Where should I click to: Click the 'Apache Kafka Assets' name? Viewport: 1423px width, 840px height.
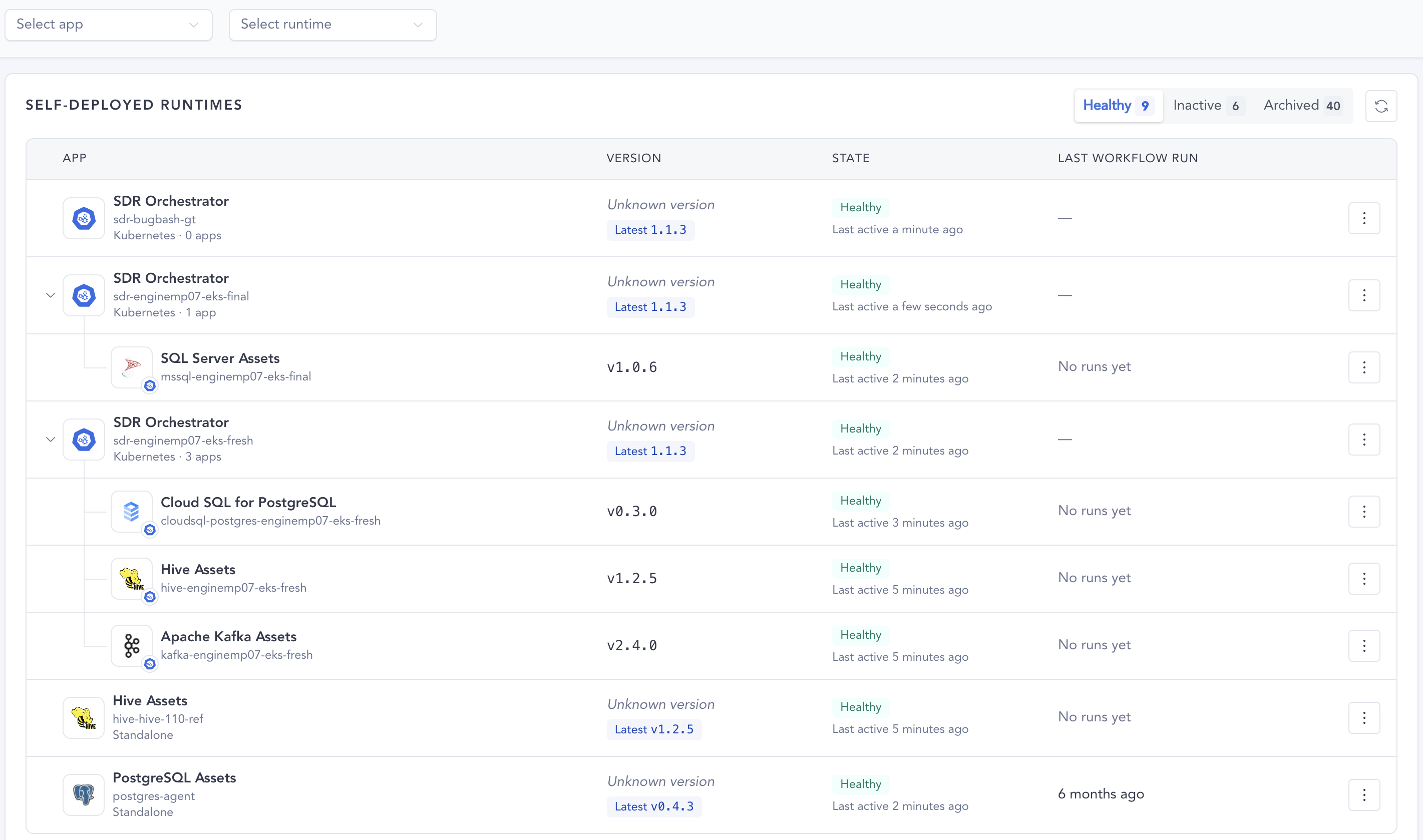point(229,637)
